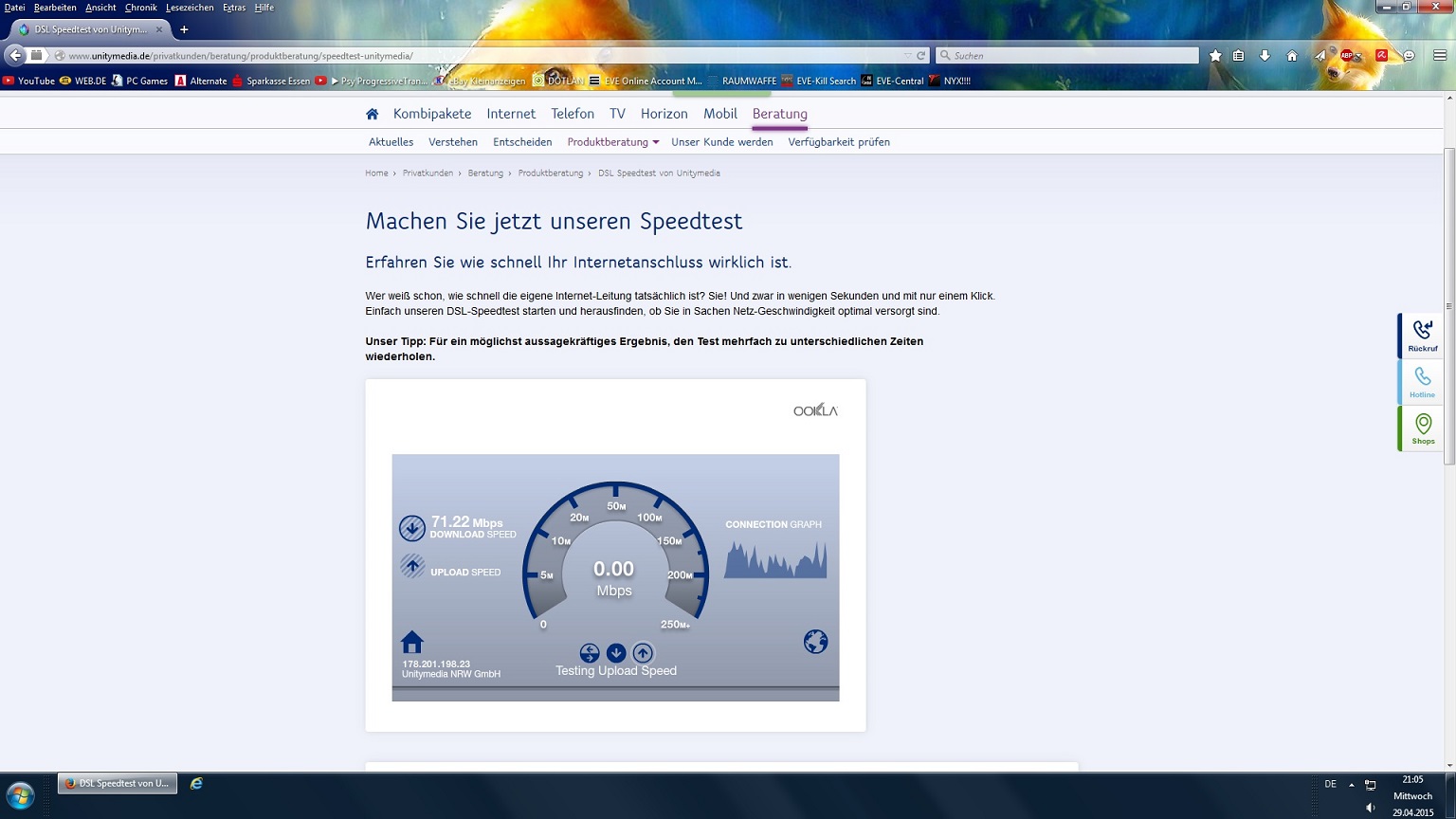This screenshot has width=1456, height=819.
Task: Click the Unitymedia home icon in navigation
Action: (372, 114)
